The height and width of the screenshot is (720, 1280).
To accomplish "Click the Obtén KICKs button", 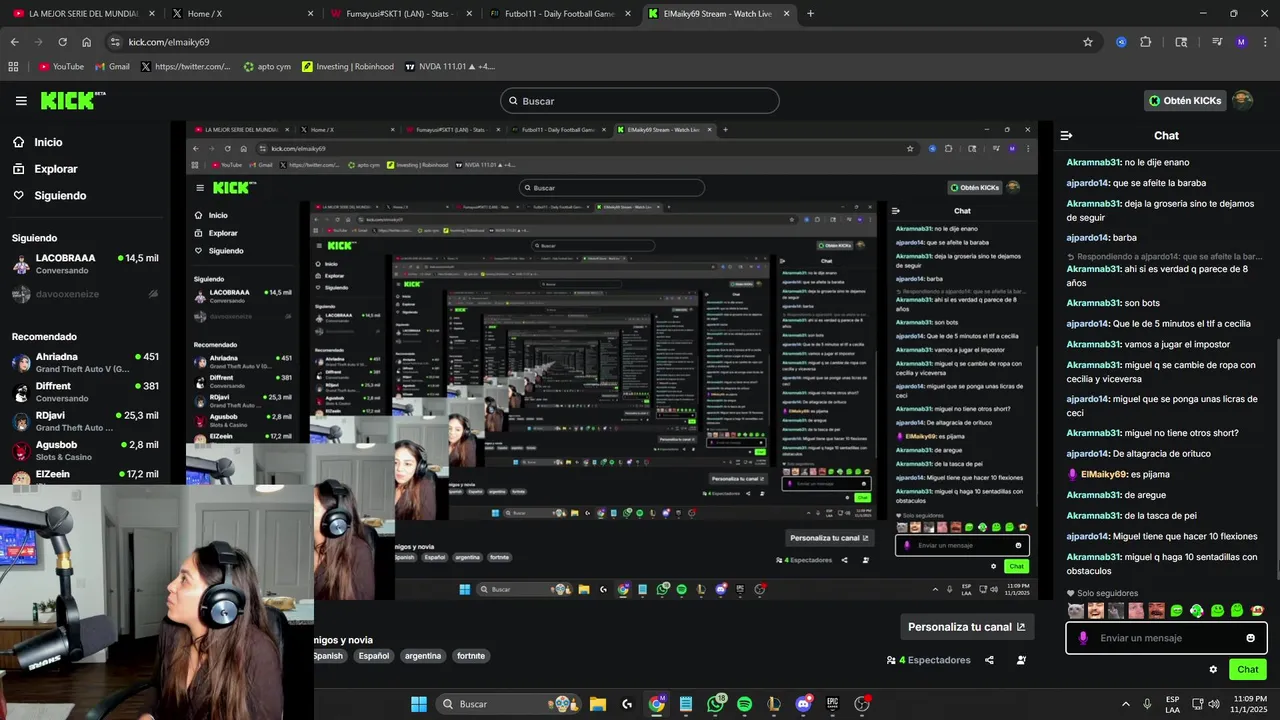I will coord(1185,100).
